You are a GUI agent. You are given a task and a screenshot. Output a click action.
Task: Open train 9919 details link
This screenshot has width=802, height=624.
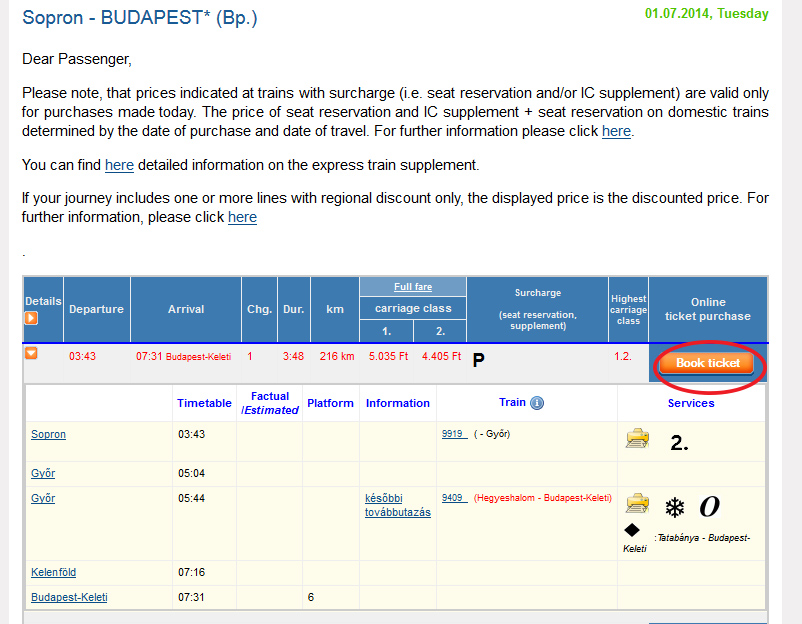coord(453,434)
